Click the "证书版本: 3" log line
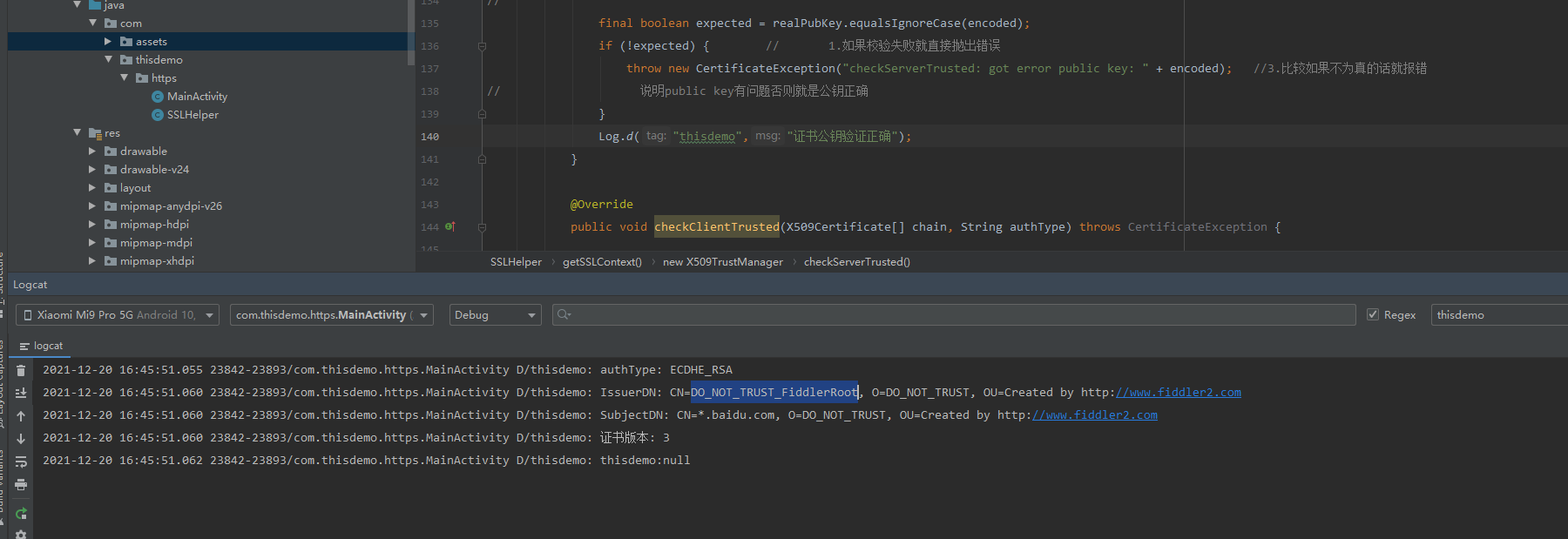The width and height of the screenshot is (1568, 539). pos(356,438)
